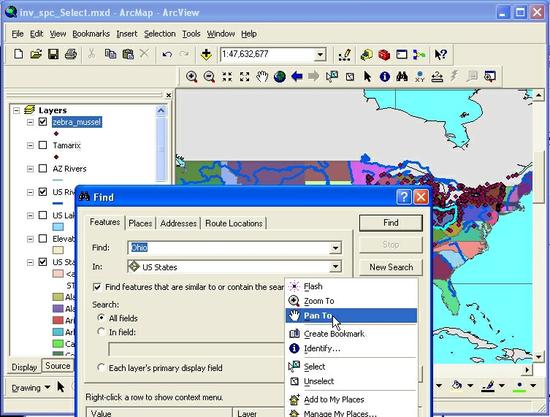Image resolution: width=550 pixels, height=417 pixels.
Task: Save the map document
Action: point(53,54)
